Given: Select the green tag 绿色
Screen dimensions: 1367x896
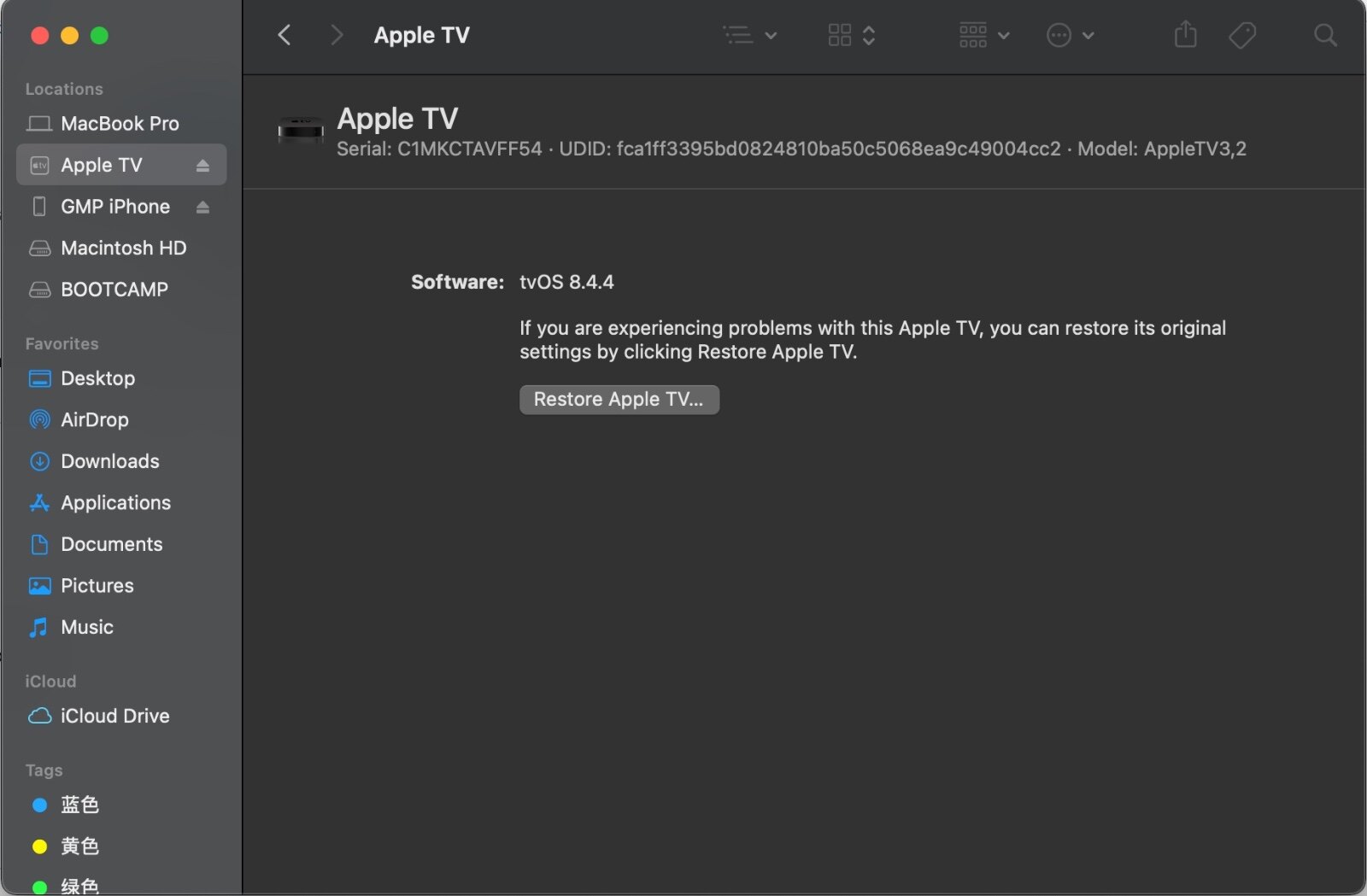Looking at the screenshot, I should [121, 885].
